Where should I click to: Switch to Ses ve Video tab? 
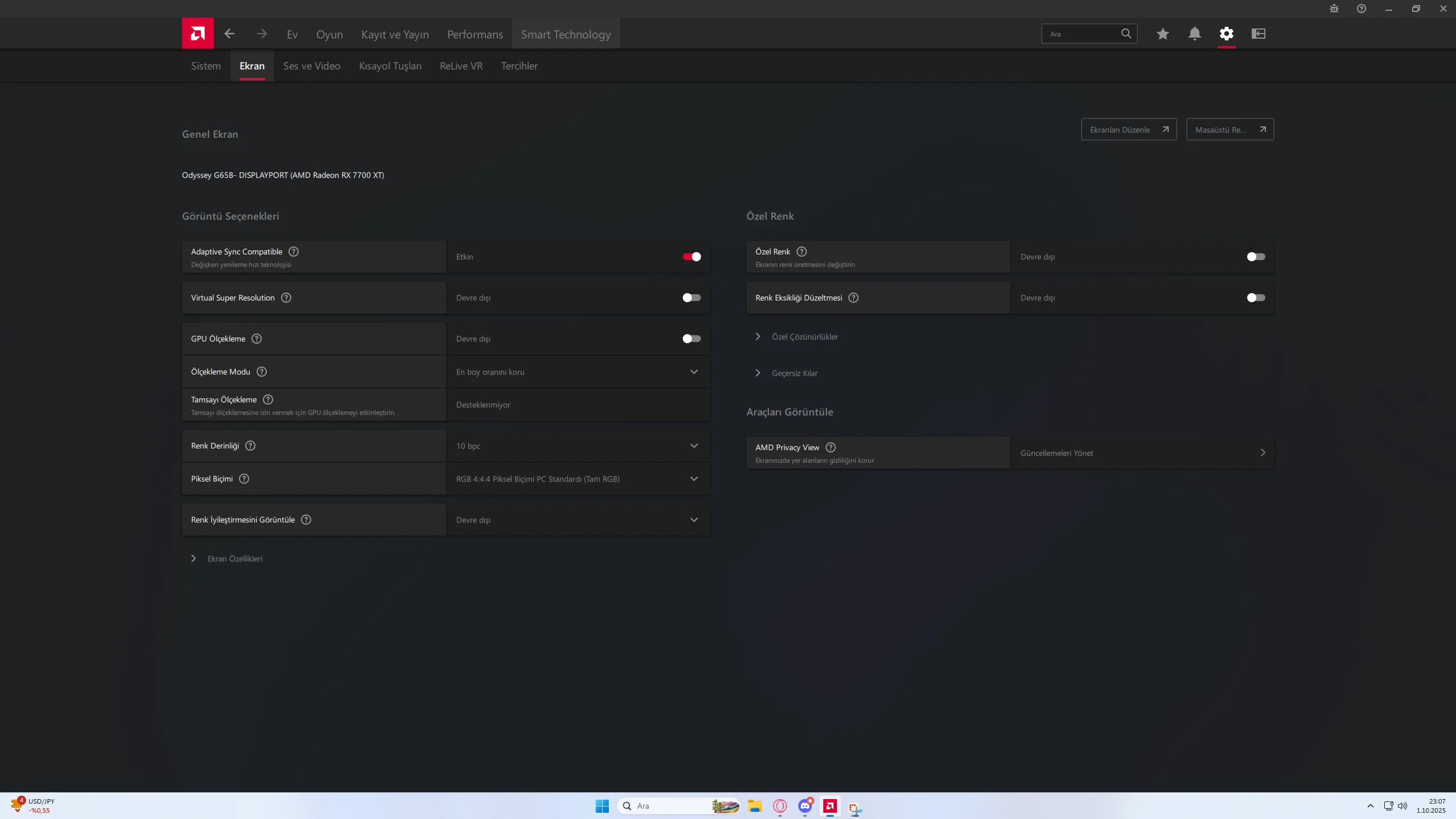click(x=311, y=66)
